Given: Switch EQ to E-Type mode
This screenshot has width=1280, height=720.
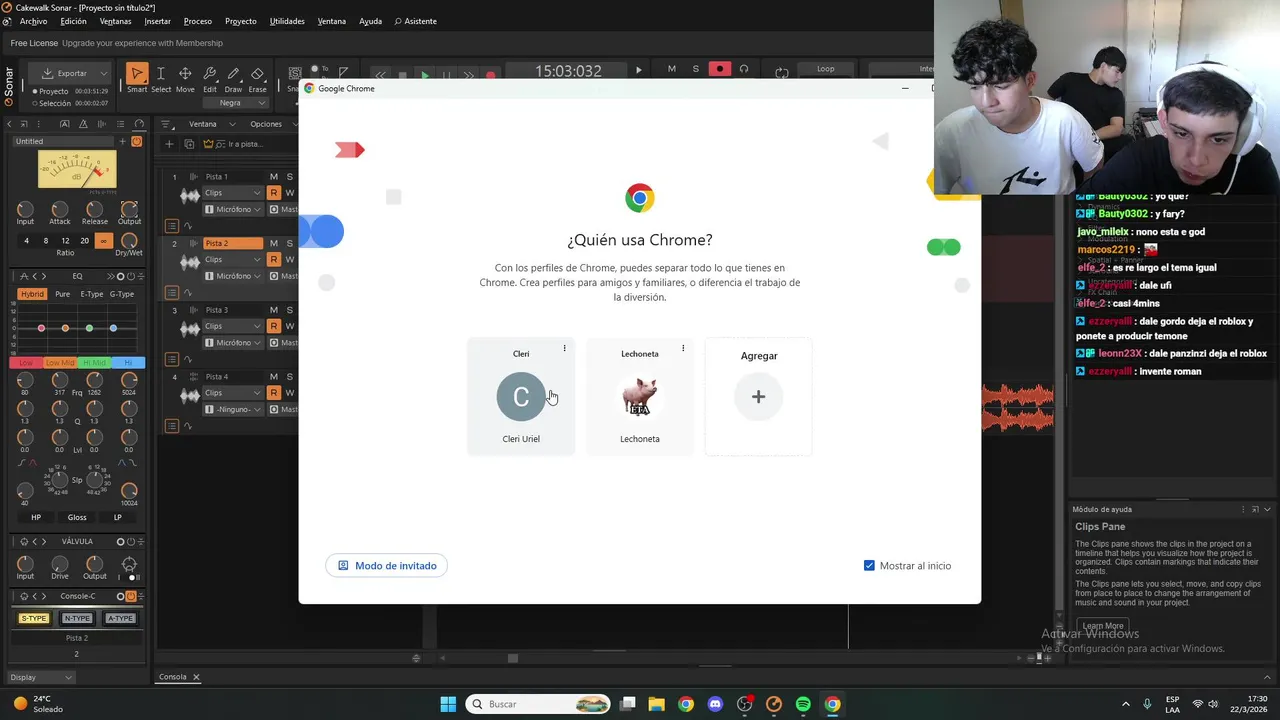Looking at the screenshot, I should coord(92,294).
